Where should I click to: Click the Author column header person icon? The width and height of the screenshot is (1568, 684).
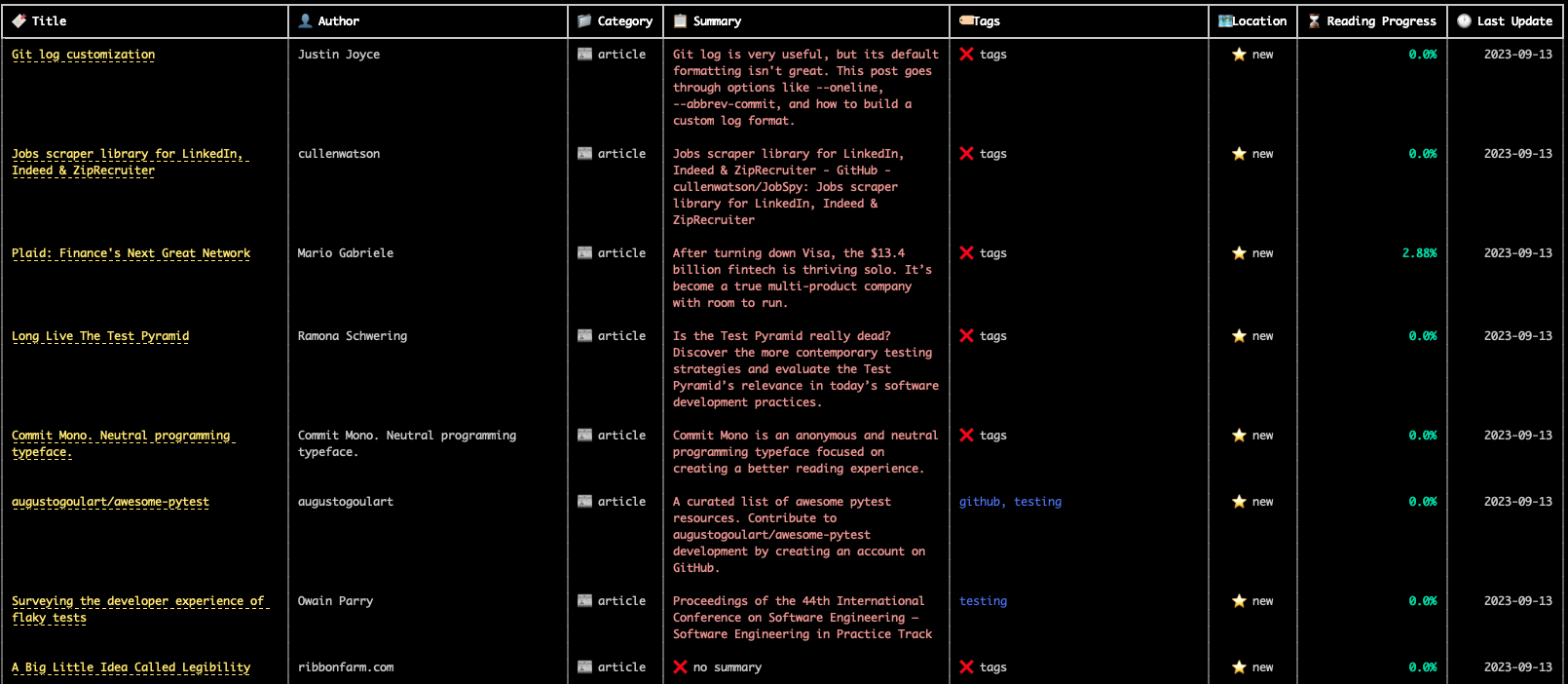point(305,20)
